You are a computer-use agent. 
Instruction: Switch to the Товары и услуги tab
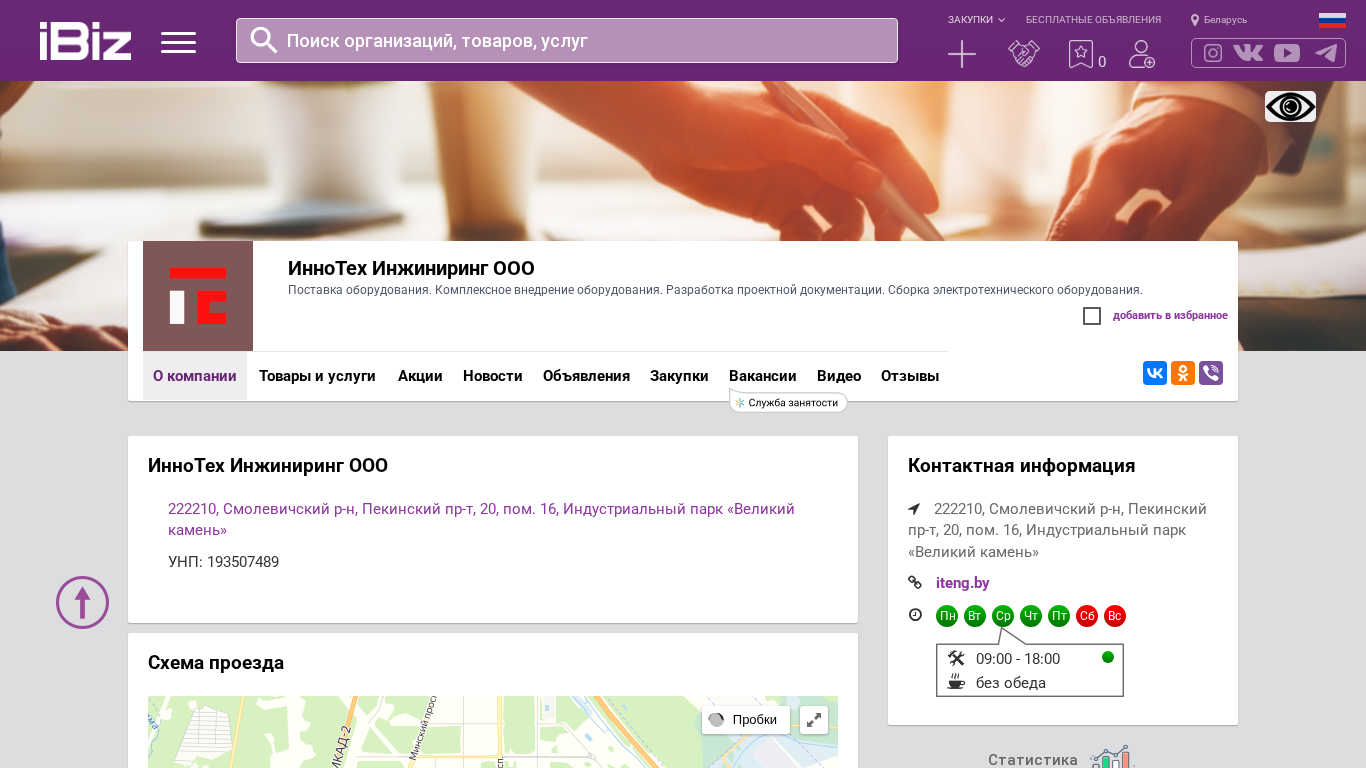click(x=317, y=376)
